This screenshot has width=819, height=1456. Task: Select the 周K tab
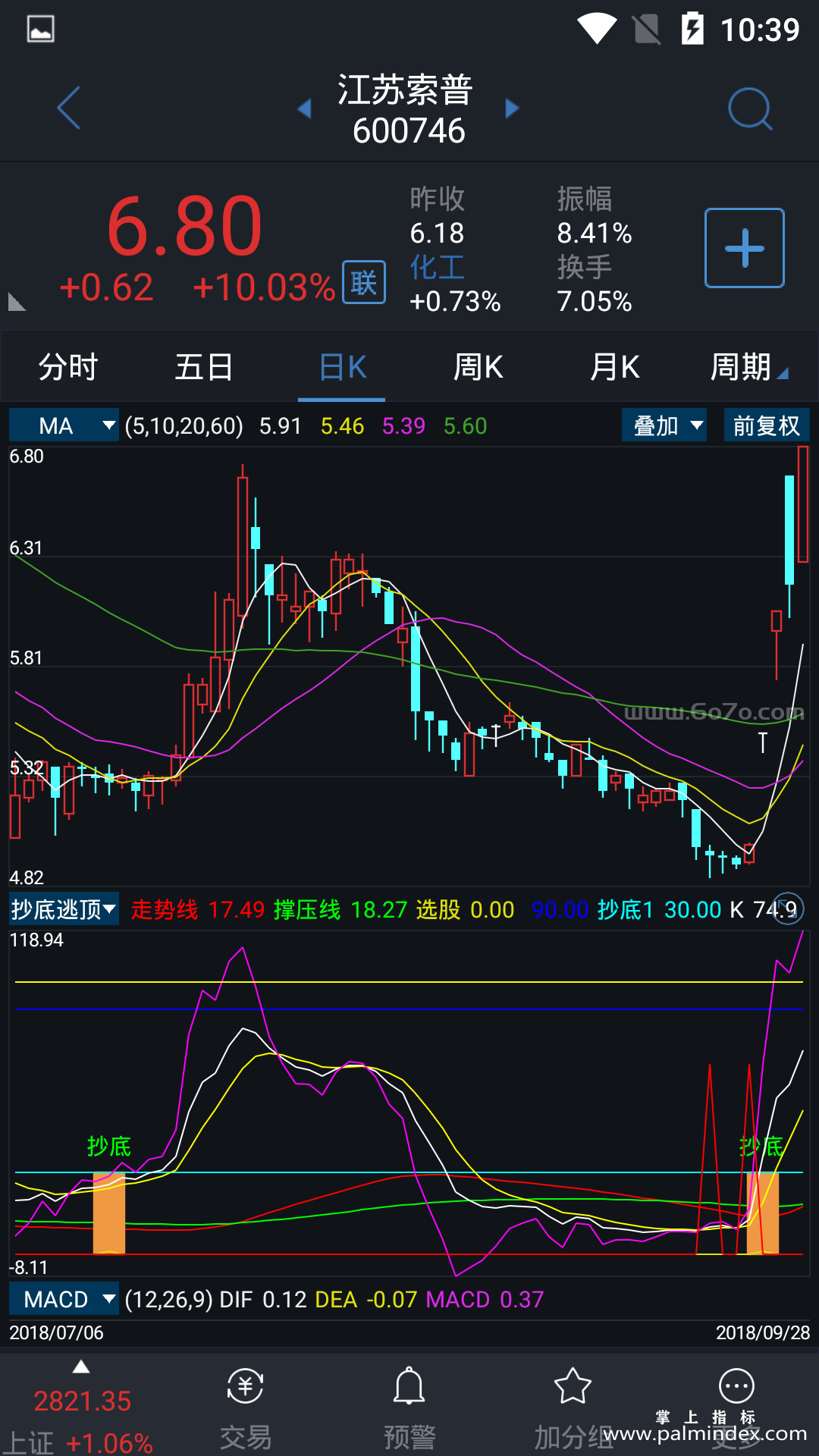click(x=478, y=367)
